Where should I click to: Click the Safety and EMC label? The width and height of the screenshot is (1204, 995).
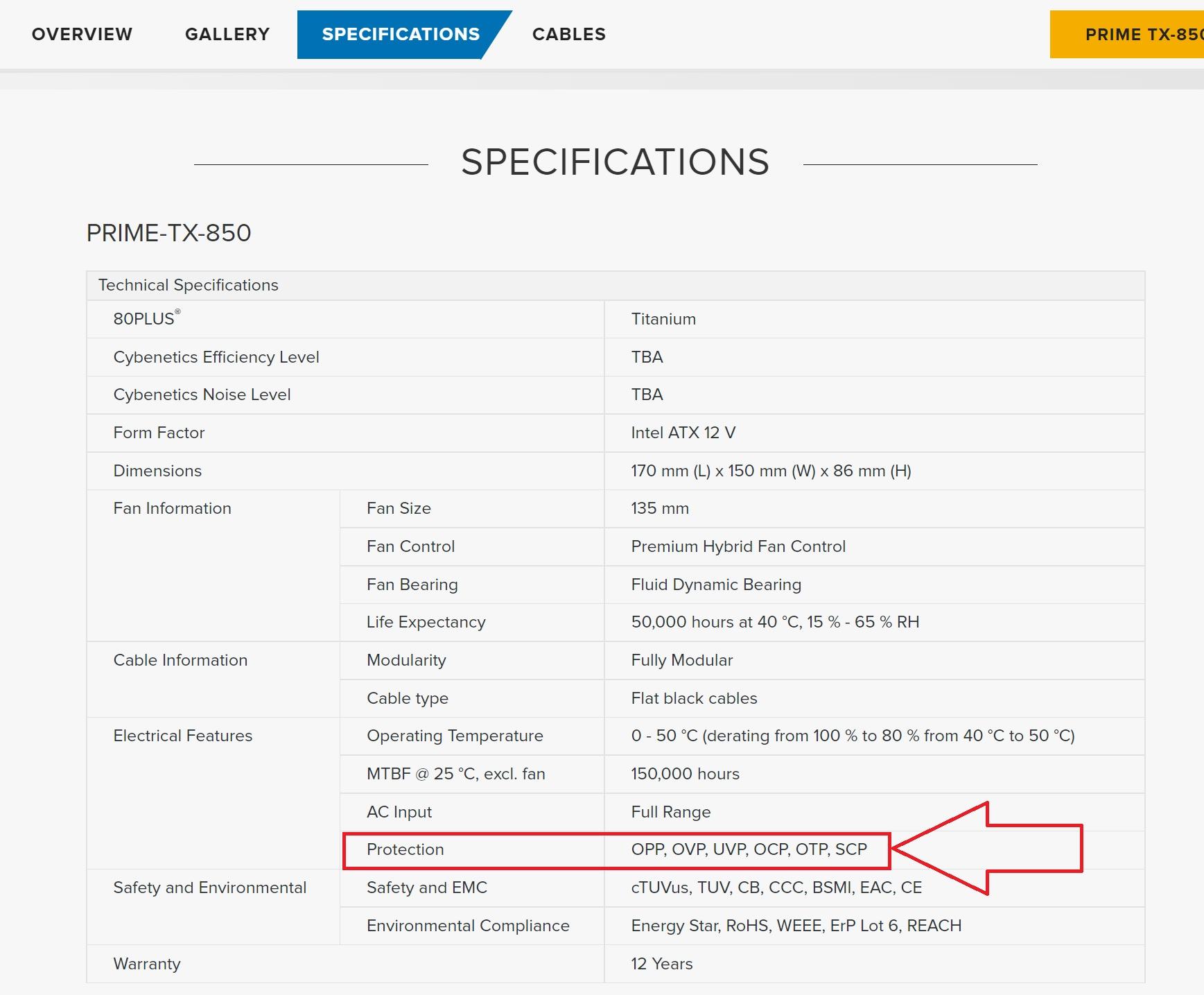(x=426, y=888)
